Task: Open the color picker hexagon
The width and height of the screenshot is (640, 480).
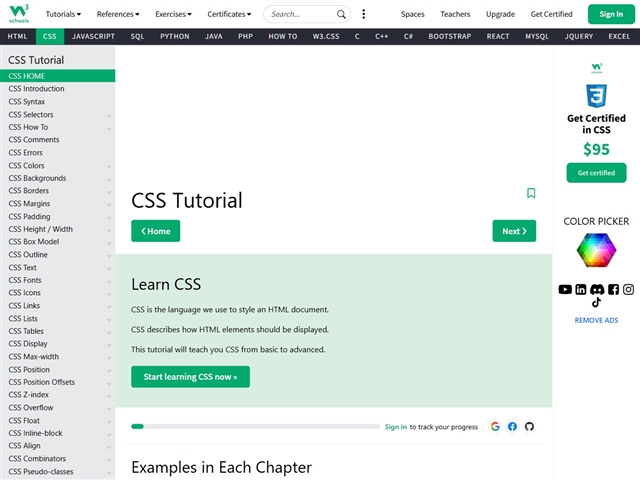Action: click(596, 250)
